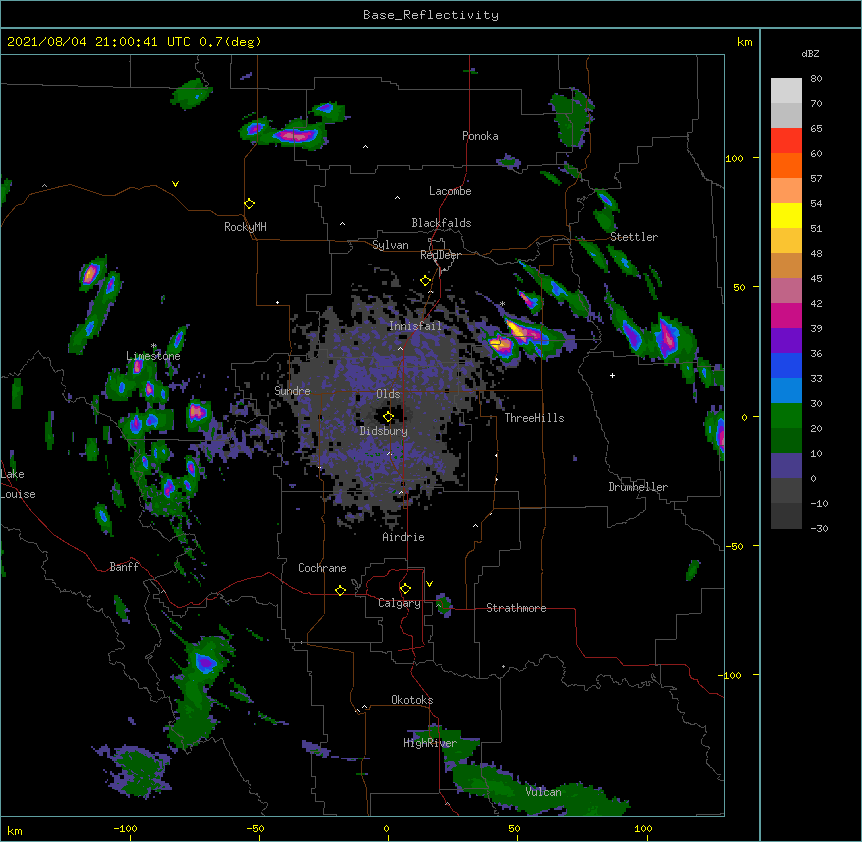Pick the dark orange 57-60 dBZ legend swatch

[786, 165]
